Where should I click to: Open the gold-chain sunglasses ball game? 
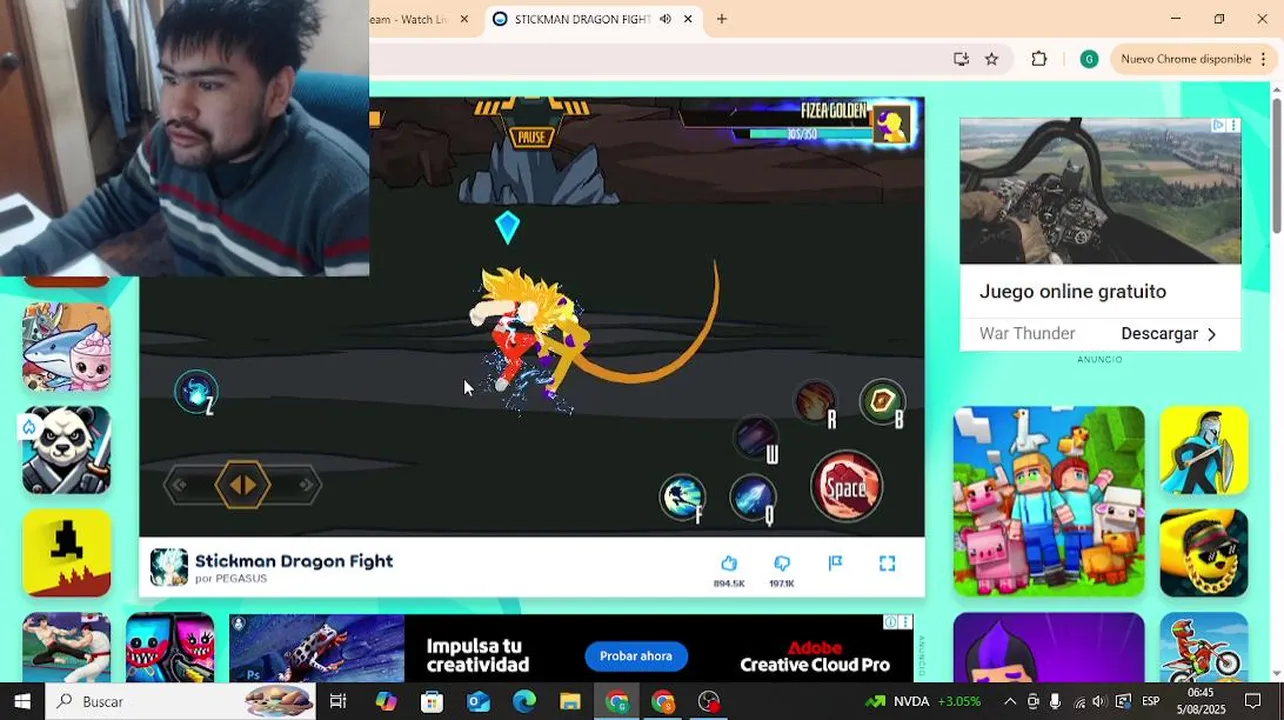click(1204, 553)
